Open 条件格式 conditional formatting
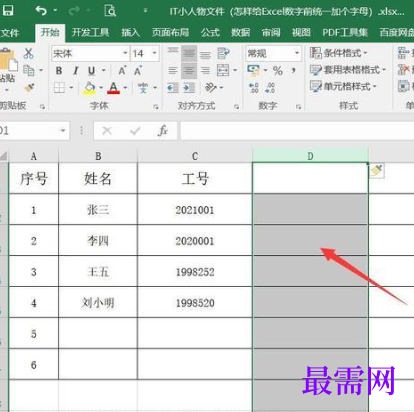 (339, 53)
